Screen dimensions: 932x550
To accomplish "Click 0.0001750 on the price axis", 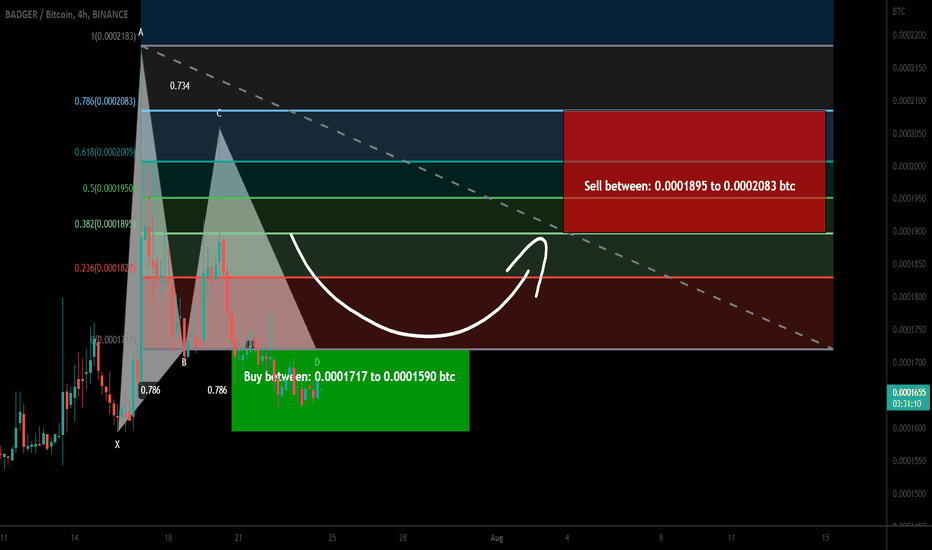I will (x=909, y=329).
